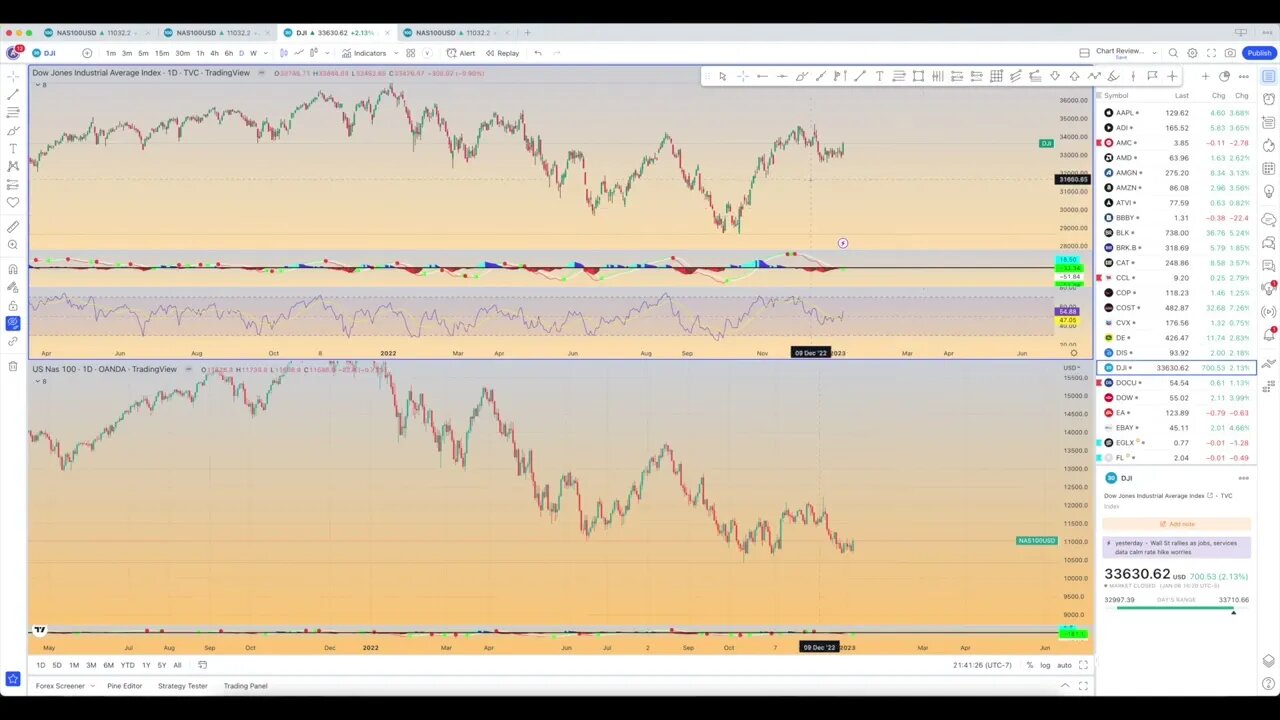
Task: Toggle log scale button
Action: pos(1045,665)
